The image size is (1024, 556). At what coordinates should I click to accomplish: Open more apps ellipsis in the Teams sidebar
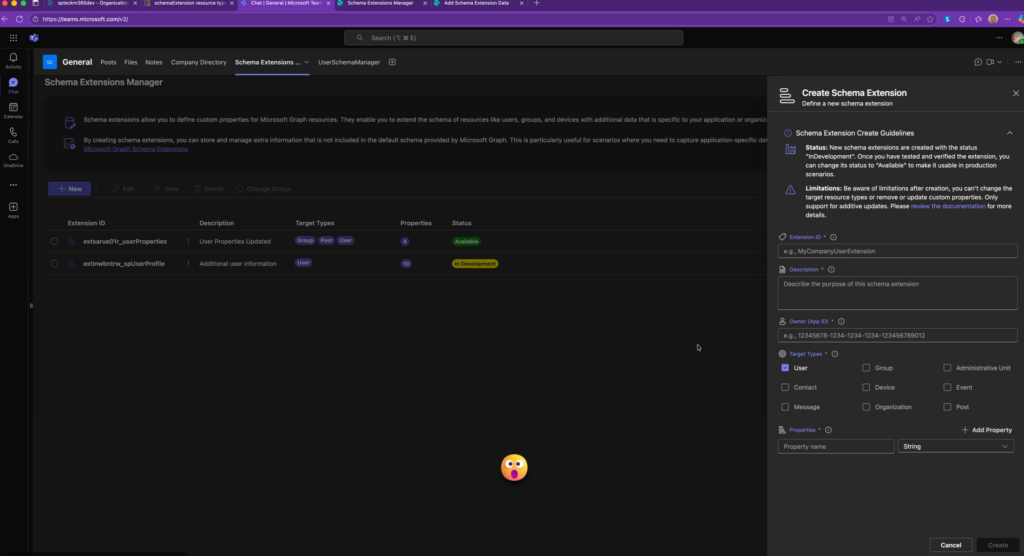pos(13,185)
